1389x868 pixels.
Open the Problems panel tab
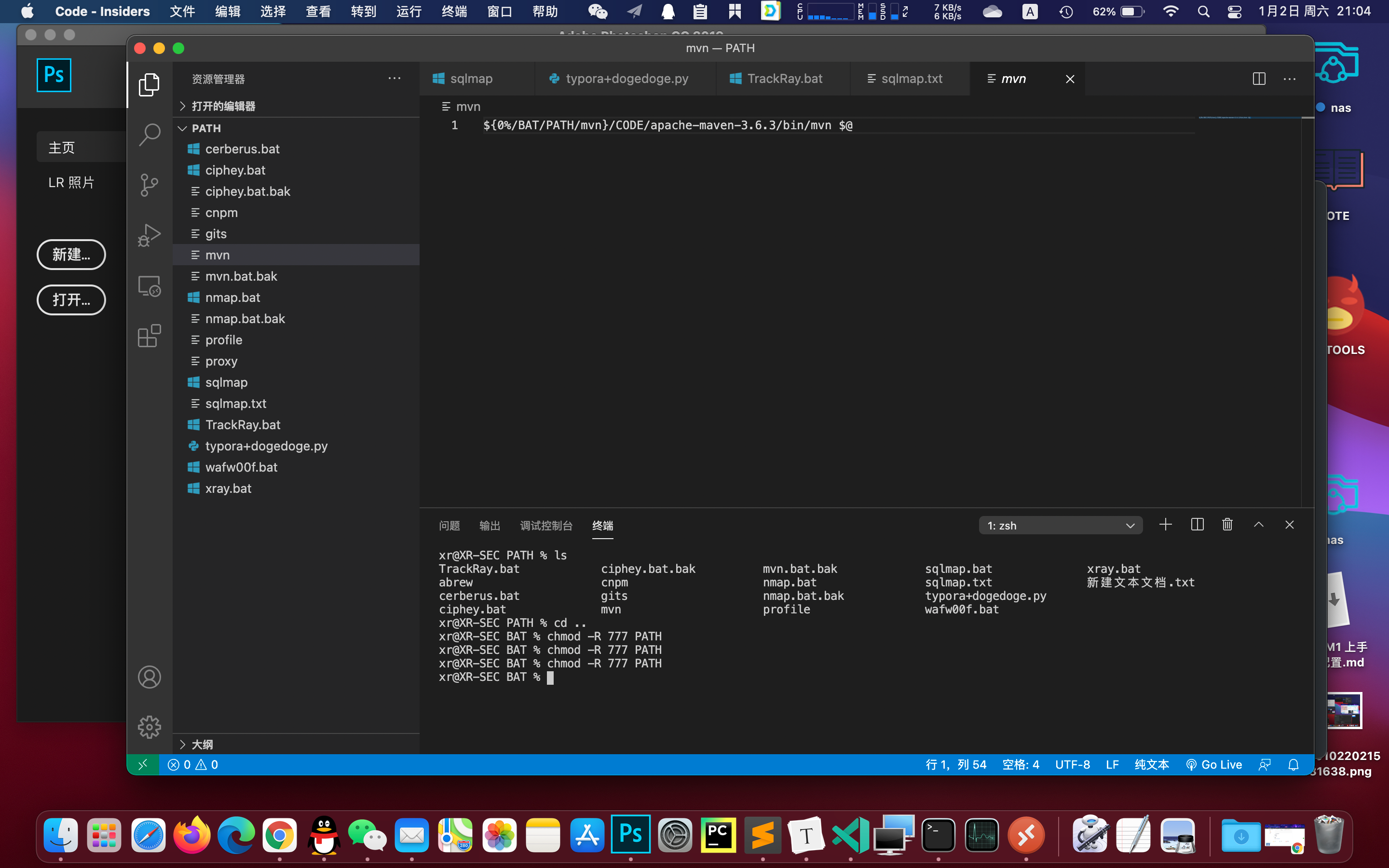449,525
